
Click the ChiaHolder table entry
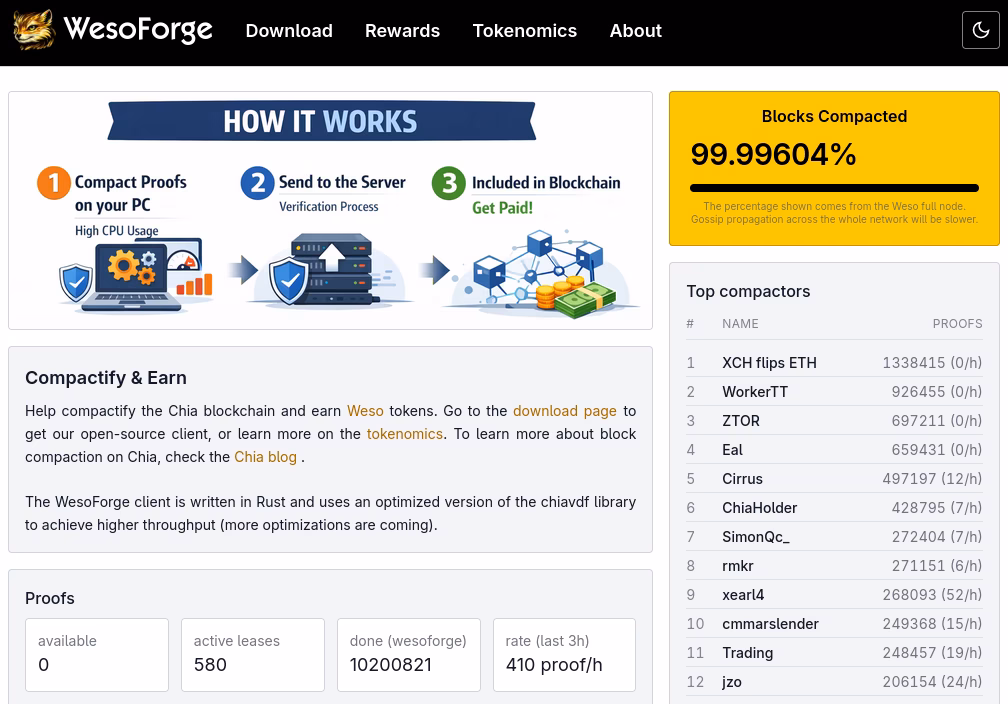[x=760, y=507]
